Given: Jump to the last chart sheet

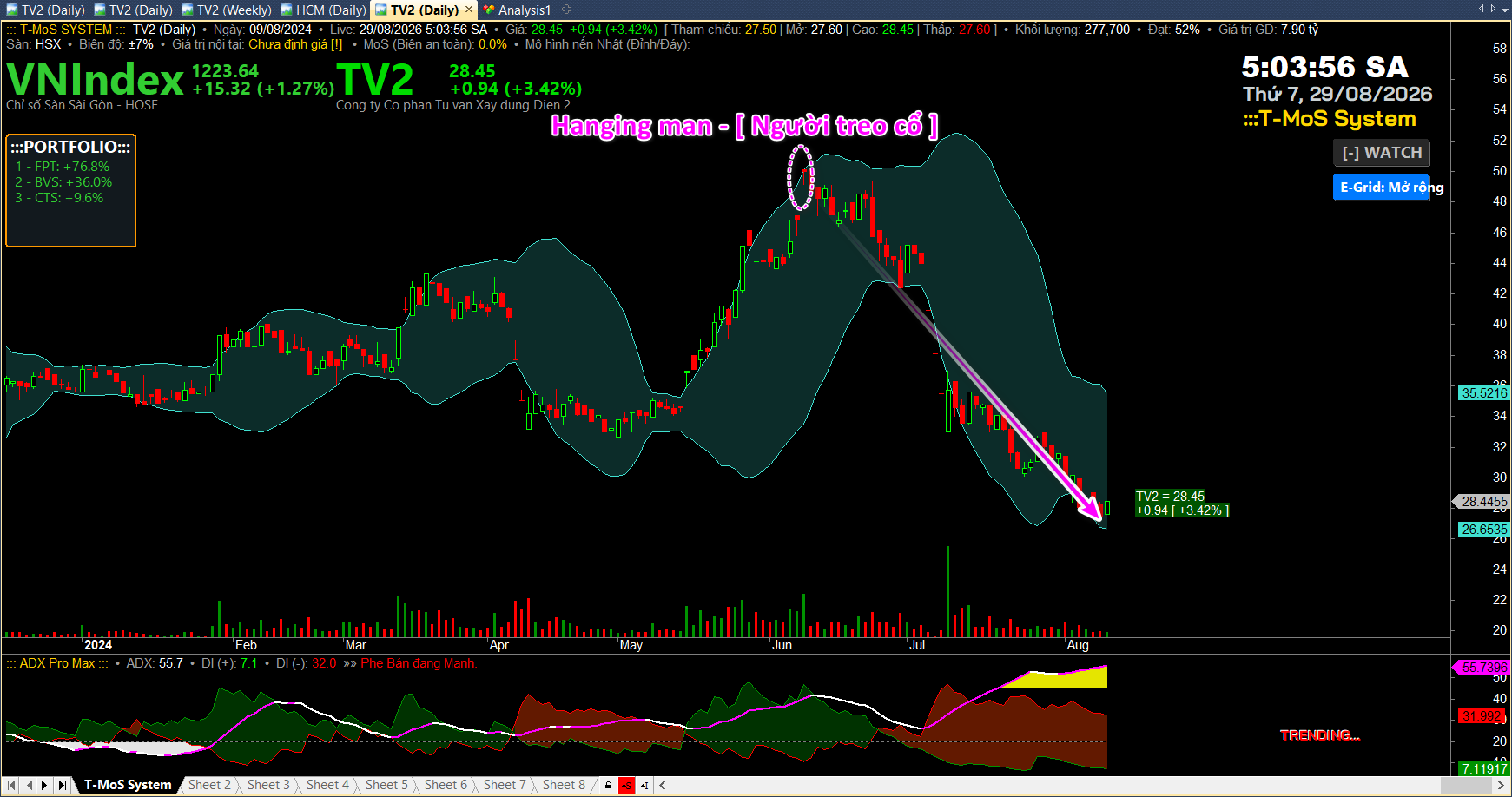Looking at the screenshot, I should pos(62,785).
